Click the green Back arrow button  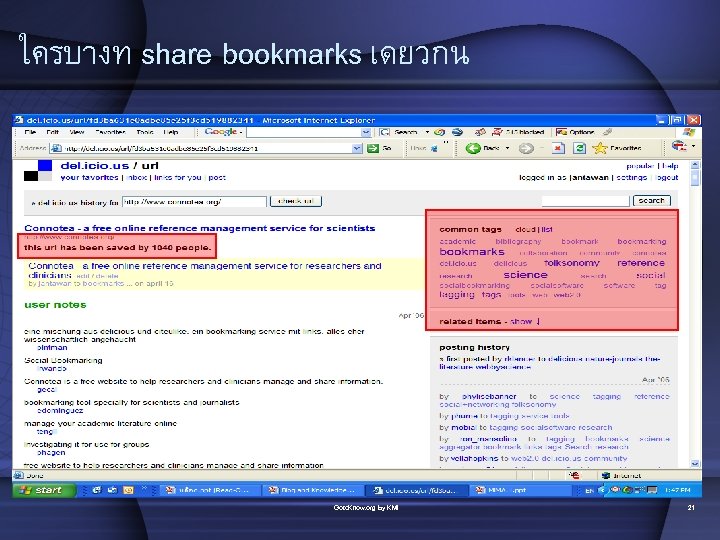tap(472, 148)
